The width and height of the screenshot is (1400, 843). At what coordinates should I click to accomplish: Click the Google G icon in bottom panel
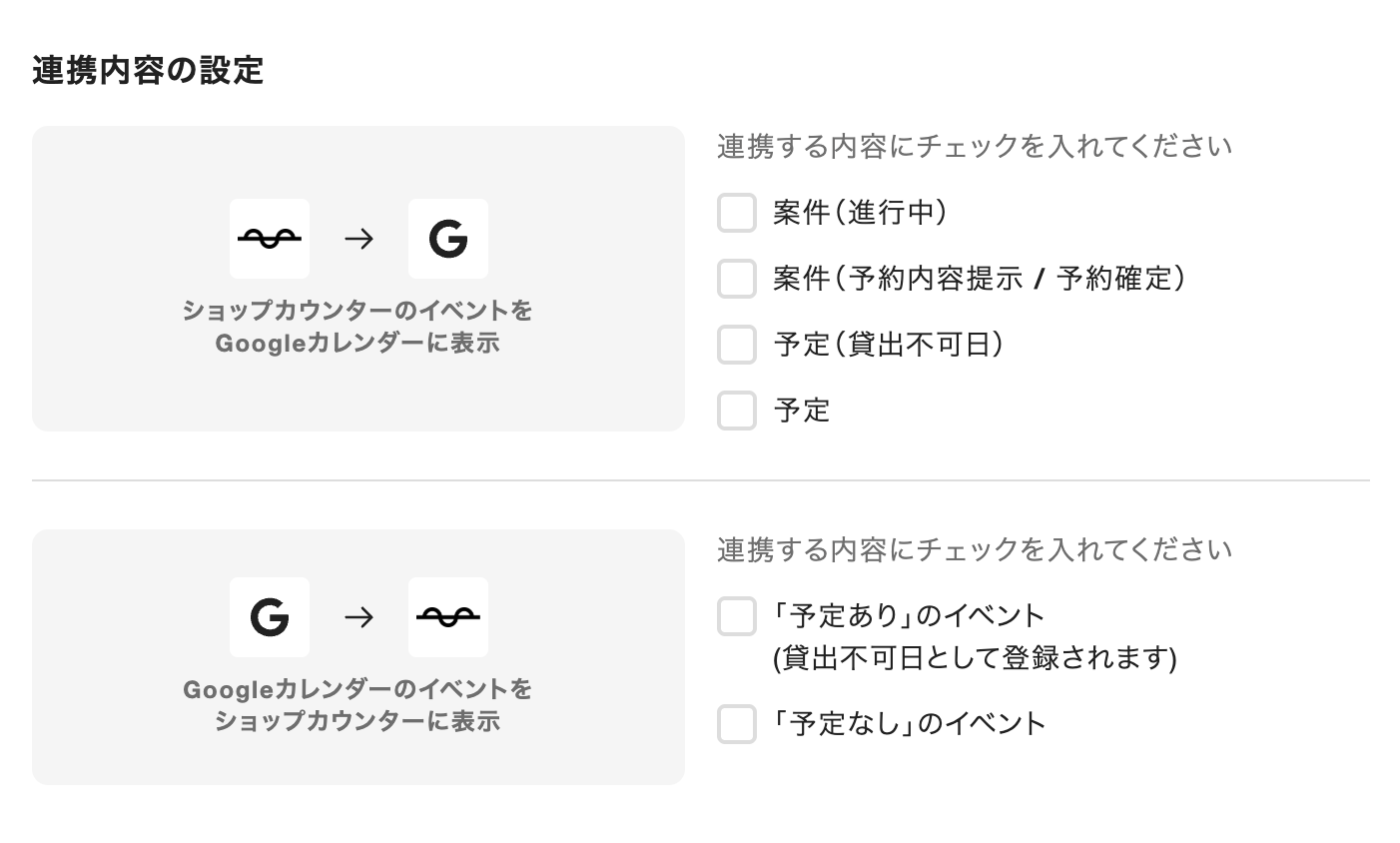coord(270,617)
